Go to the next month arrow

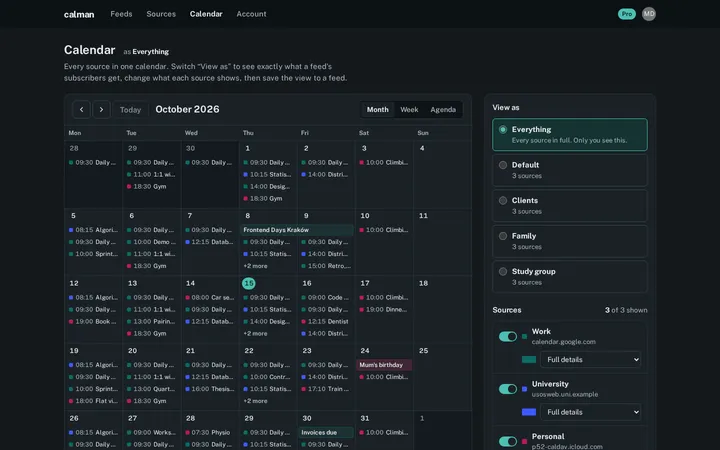point(101,109)
